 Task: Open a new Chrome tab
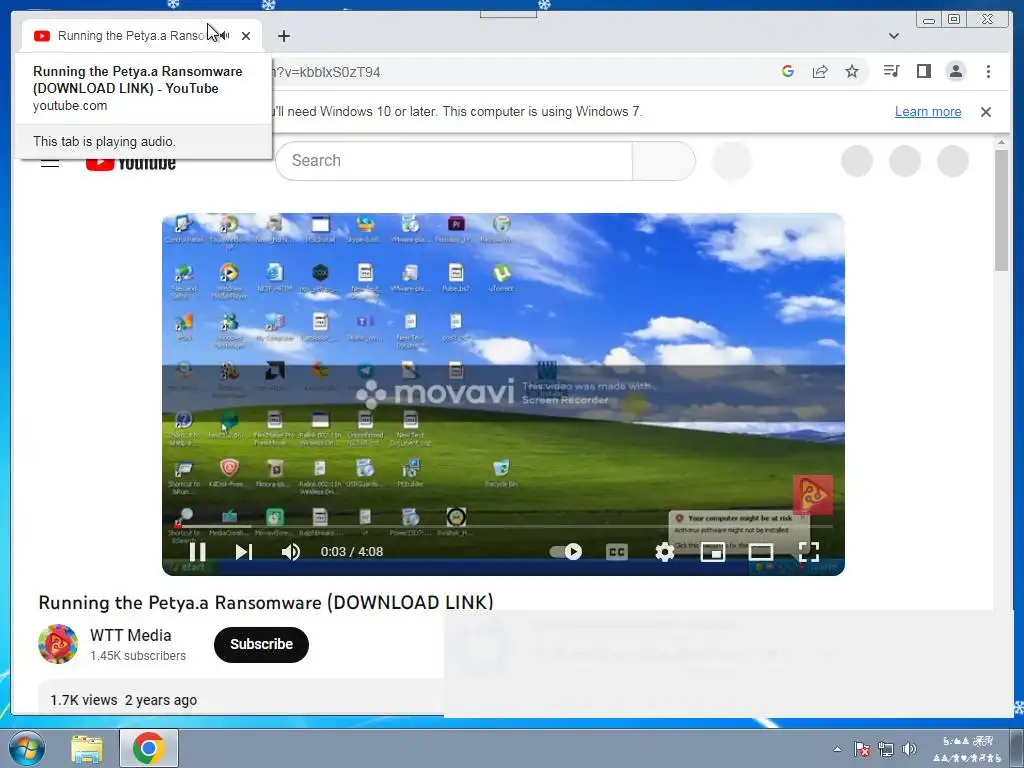[283, 36]
